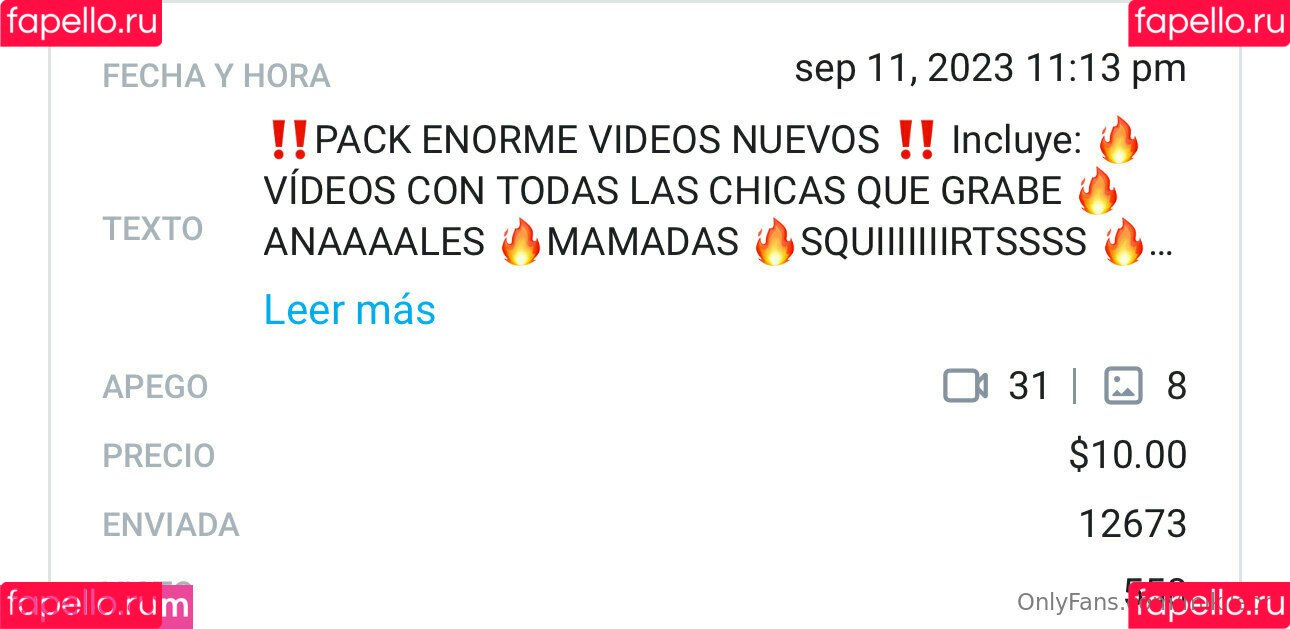Click the PRECIO row label
Viewport: 1290px width, 629px height.
(x=158, y=456)
